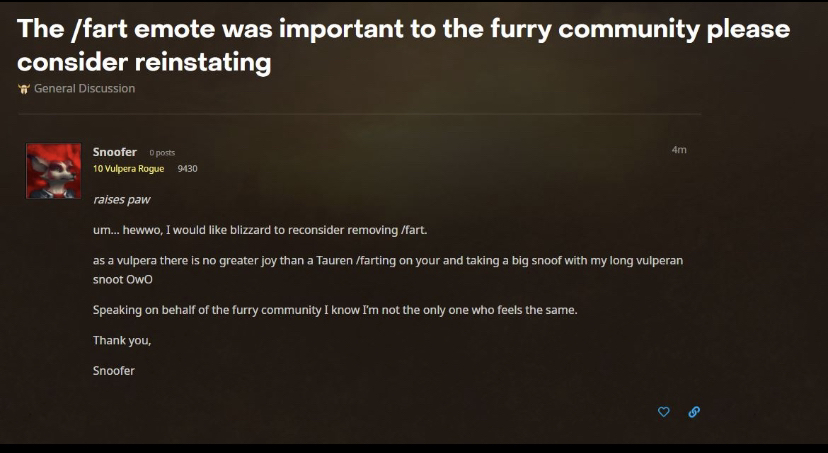Click the "Speaking on behalf" sentence
Viewport: 828px width, 453px height.
coord(334,310)
